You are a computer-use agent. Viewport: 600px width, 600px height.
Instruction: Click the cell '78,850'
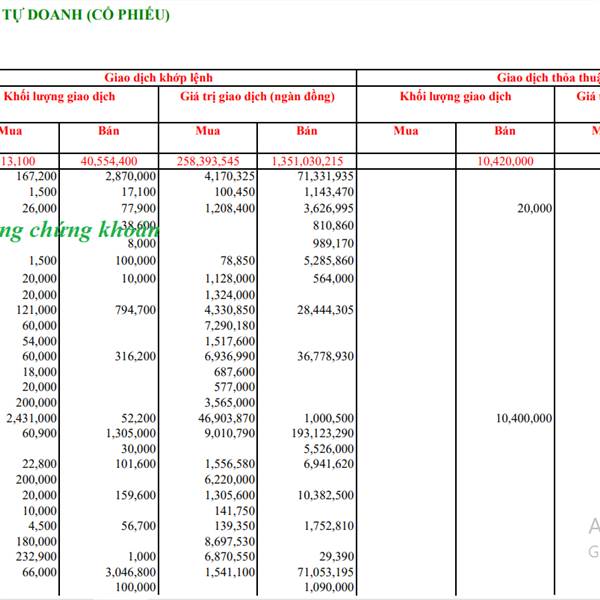tap(238, 261)
